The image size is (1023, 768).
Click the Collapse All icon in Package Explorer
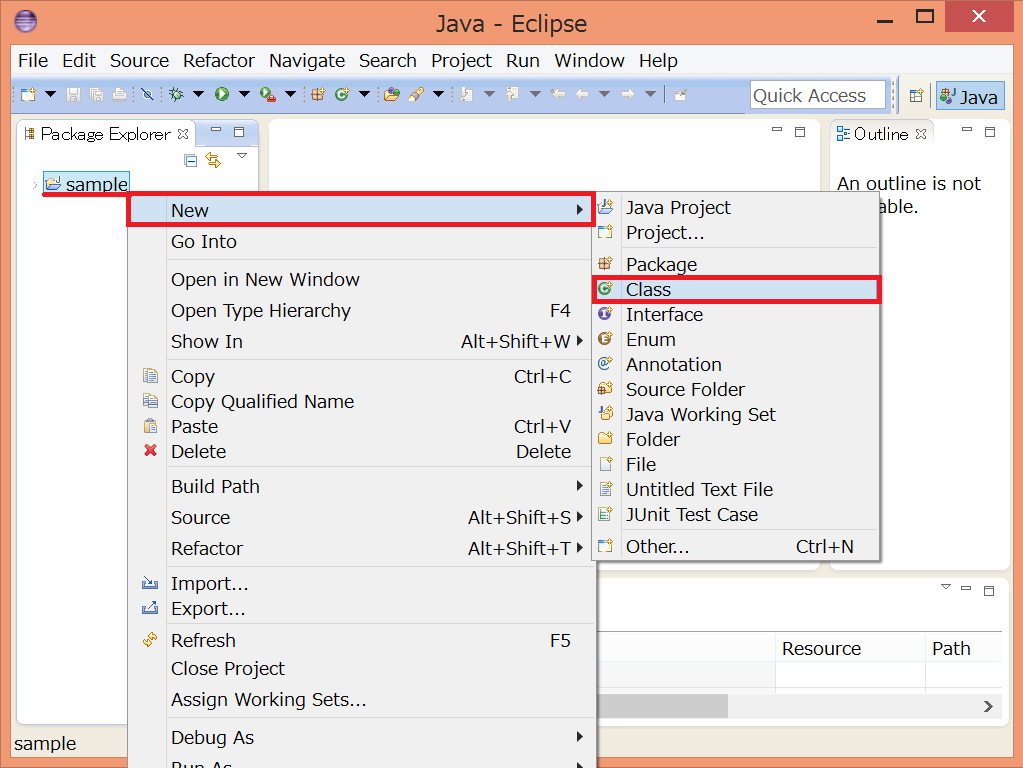(191, 161)
